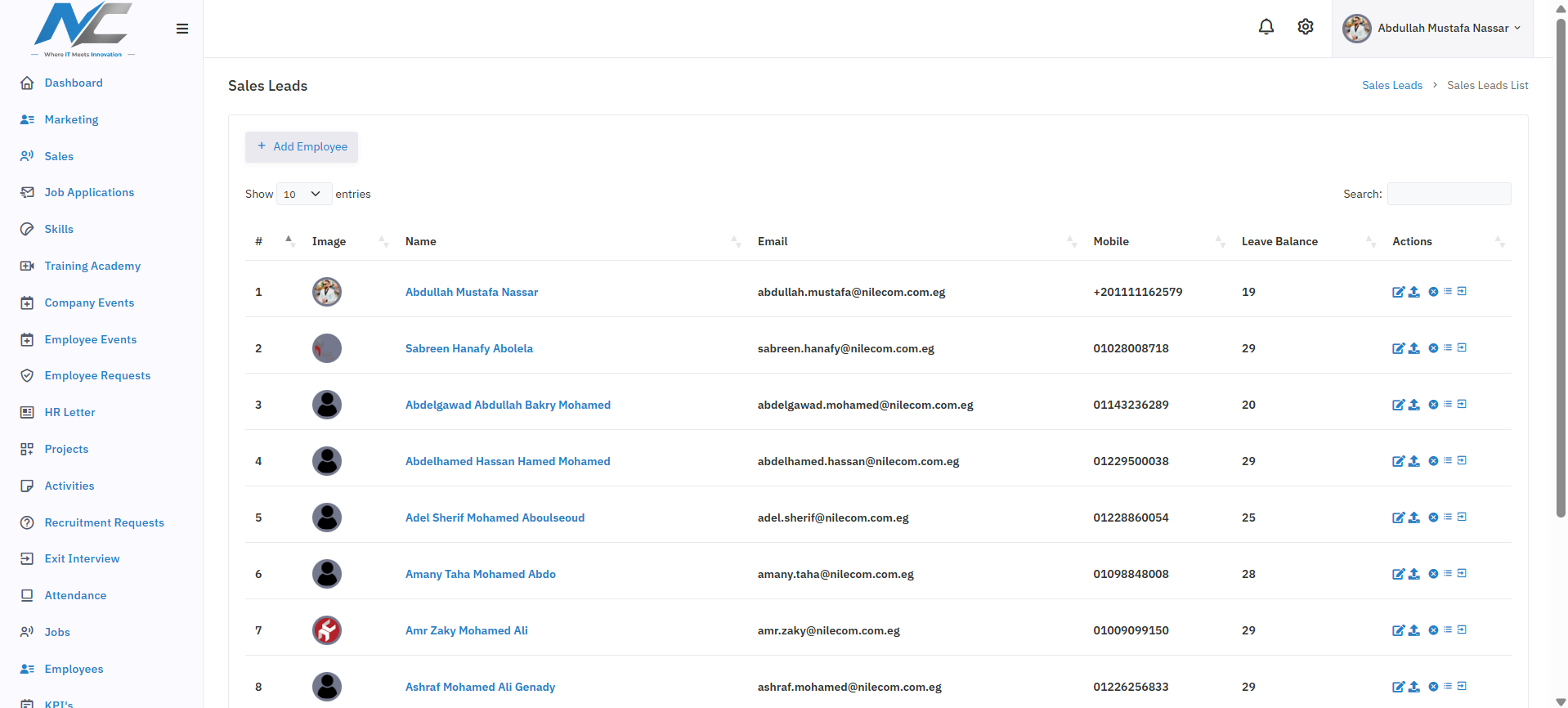The image size is (1568, 708).
Task: Click exit arrow icon for Adel Sherif Mohamed Aboulseoud
Action: [x=1462, y=517]
